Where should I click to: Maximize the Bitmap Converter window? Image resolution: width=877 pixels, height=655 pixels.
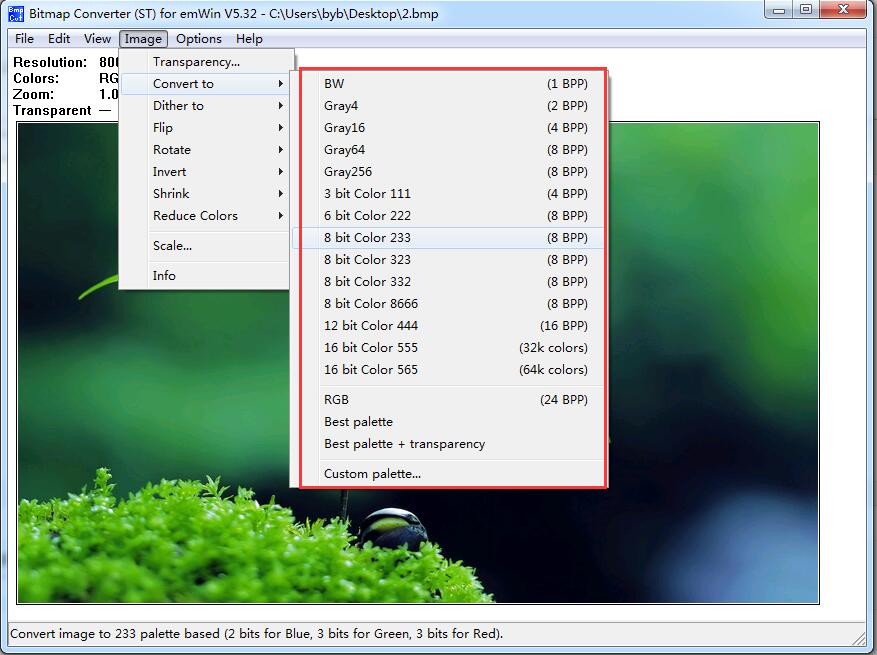tap(806, 10)
